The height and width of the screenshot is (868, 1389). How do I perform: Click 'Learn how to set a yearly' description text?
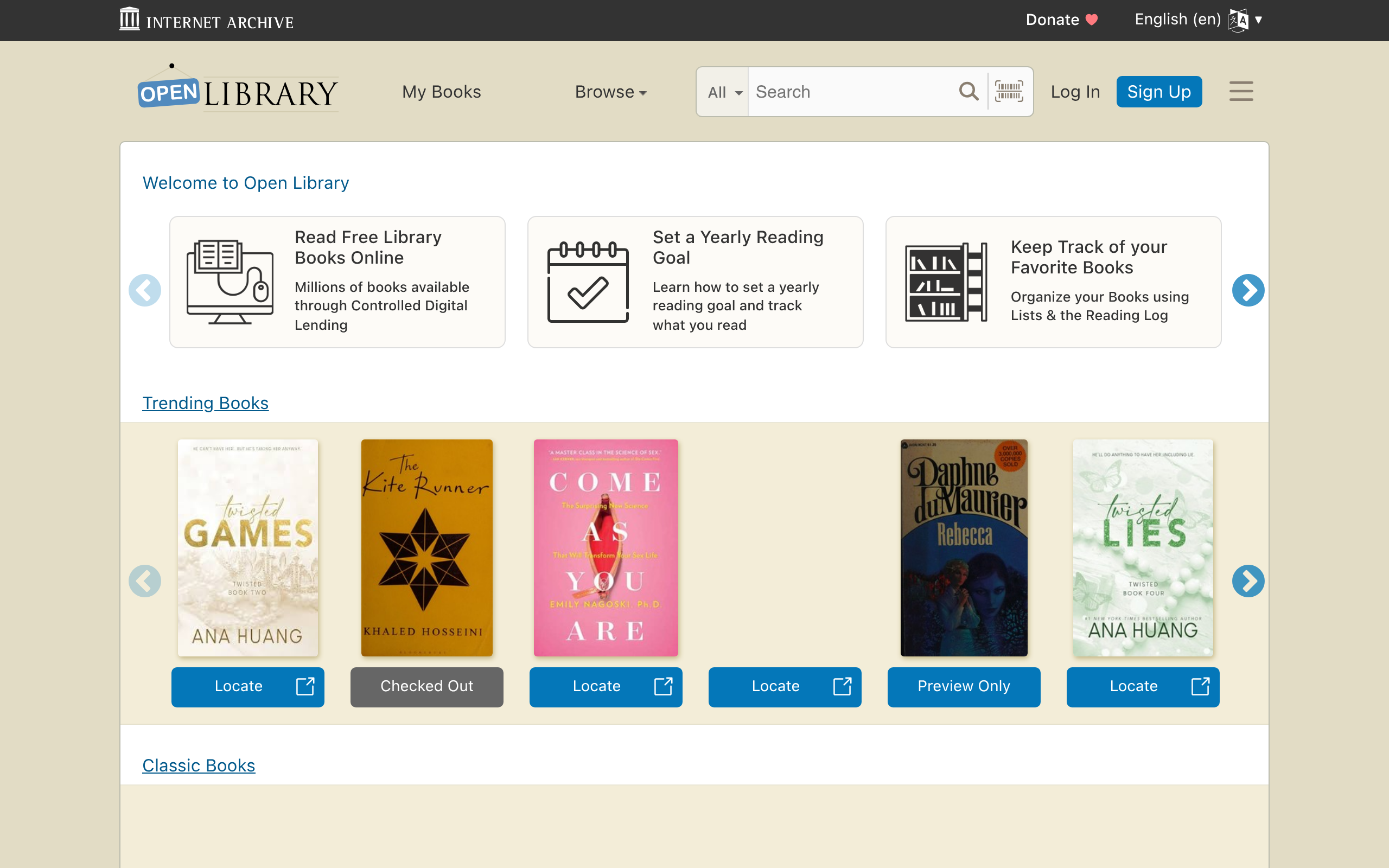(736, 305)
